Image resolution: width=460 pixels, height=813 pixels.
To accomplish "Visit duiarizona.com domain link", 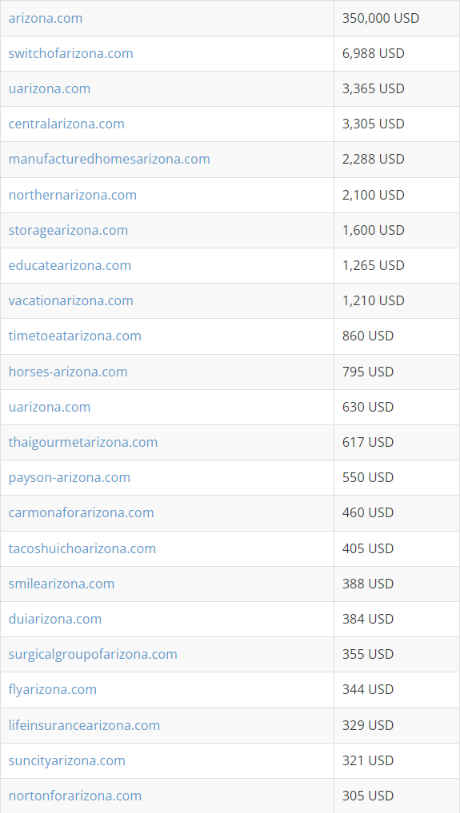I will pyautogui.click(x=55, y=619).
